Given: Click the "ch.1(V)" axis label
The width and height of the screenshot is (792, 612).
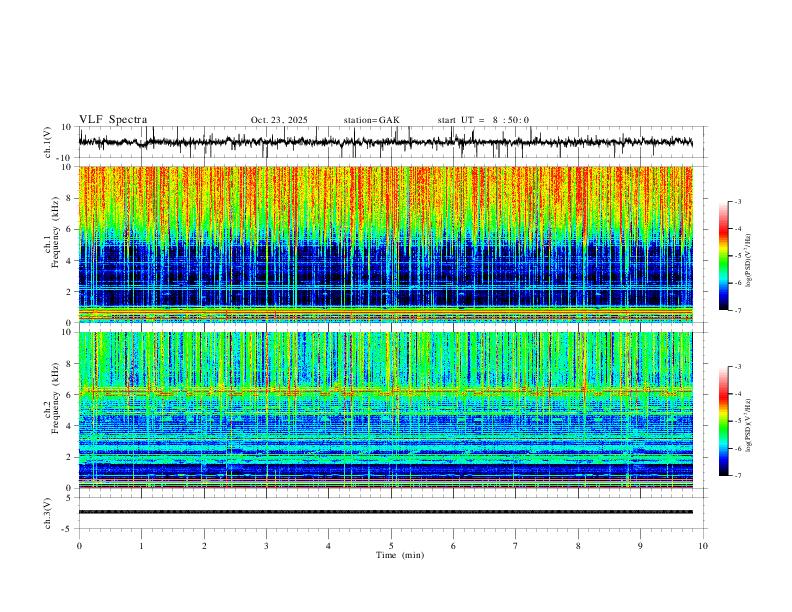Looking at the screenshot, I should point(48,142).
